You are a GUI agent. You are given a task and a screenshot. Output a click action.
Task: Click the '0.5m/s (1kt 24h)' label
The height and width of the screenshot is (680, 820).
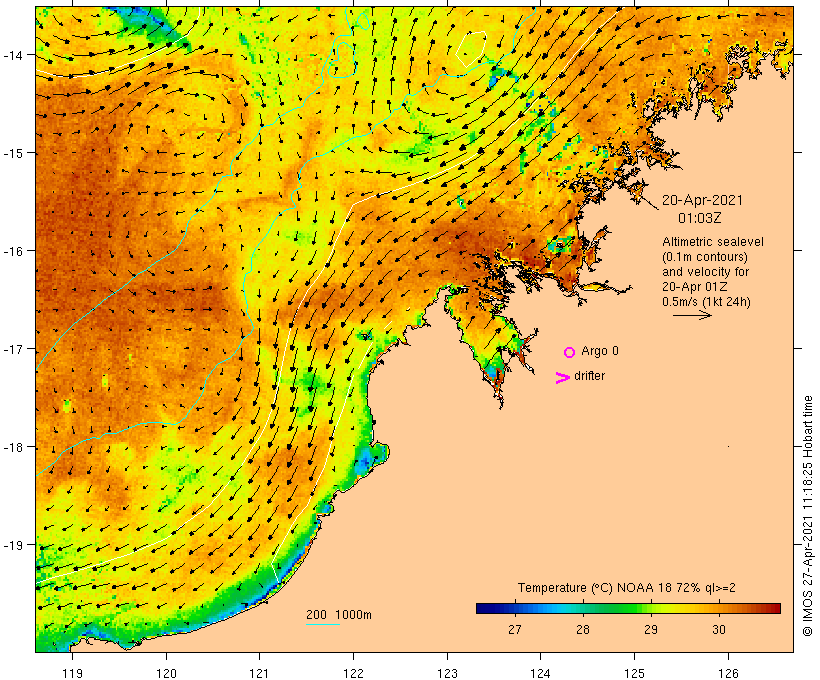click(x=706, y=302)
